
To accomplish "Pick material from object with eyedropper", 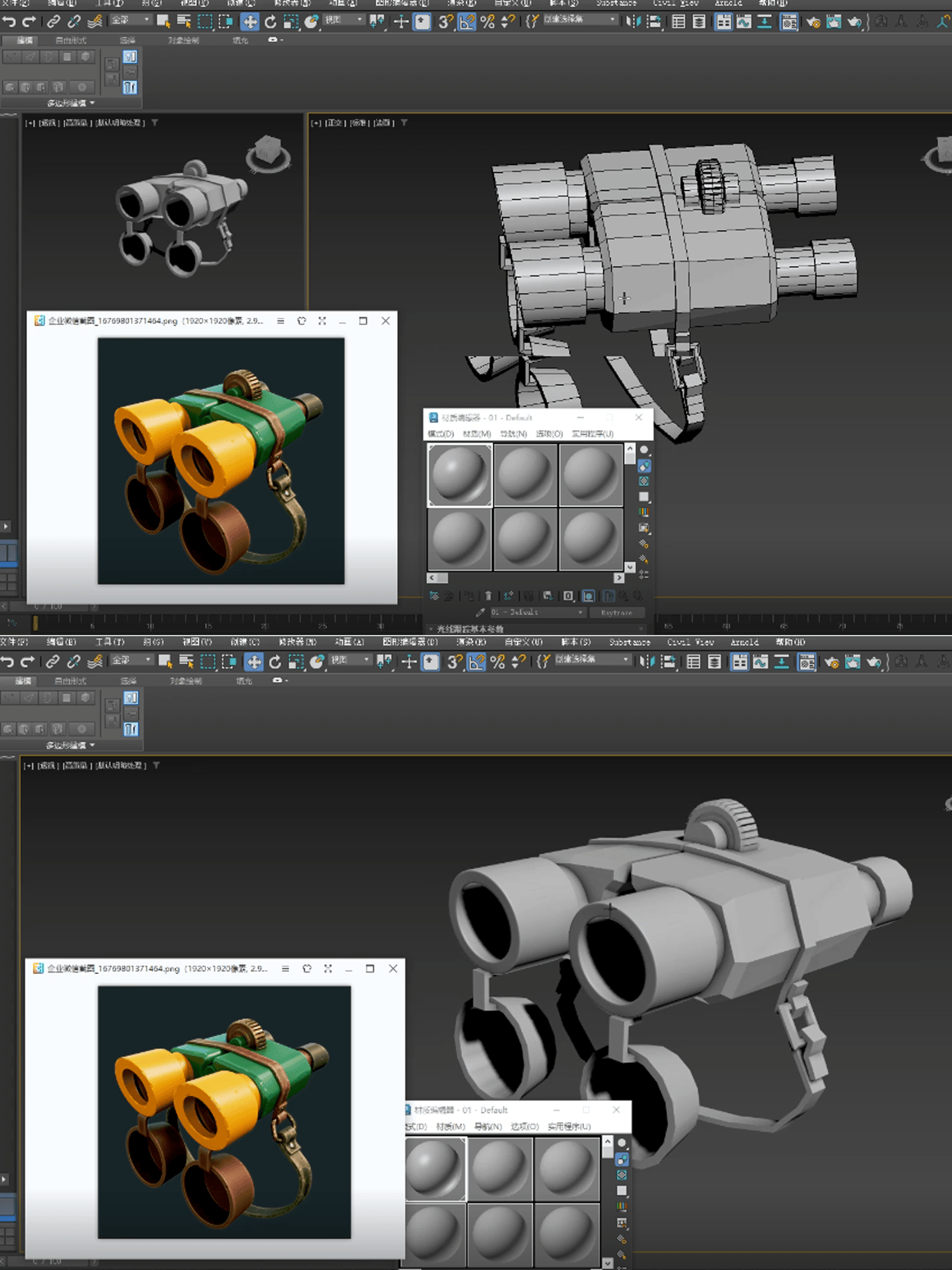I will coord(481,613).
